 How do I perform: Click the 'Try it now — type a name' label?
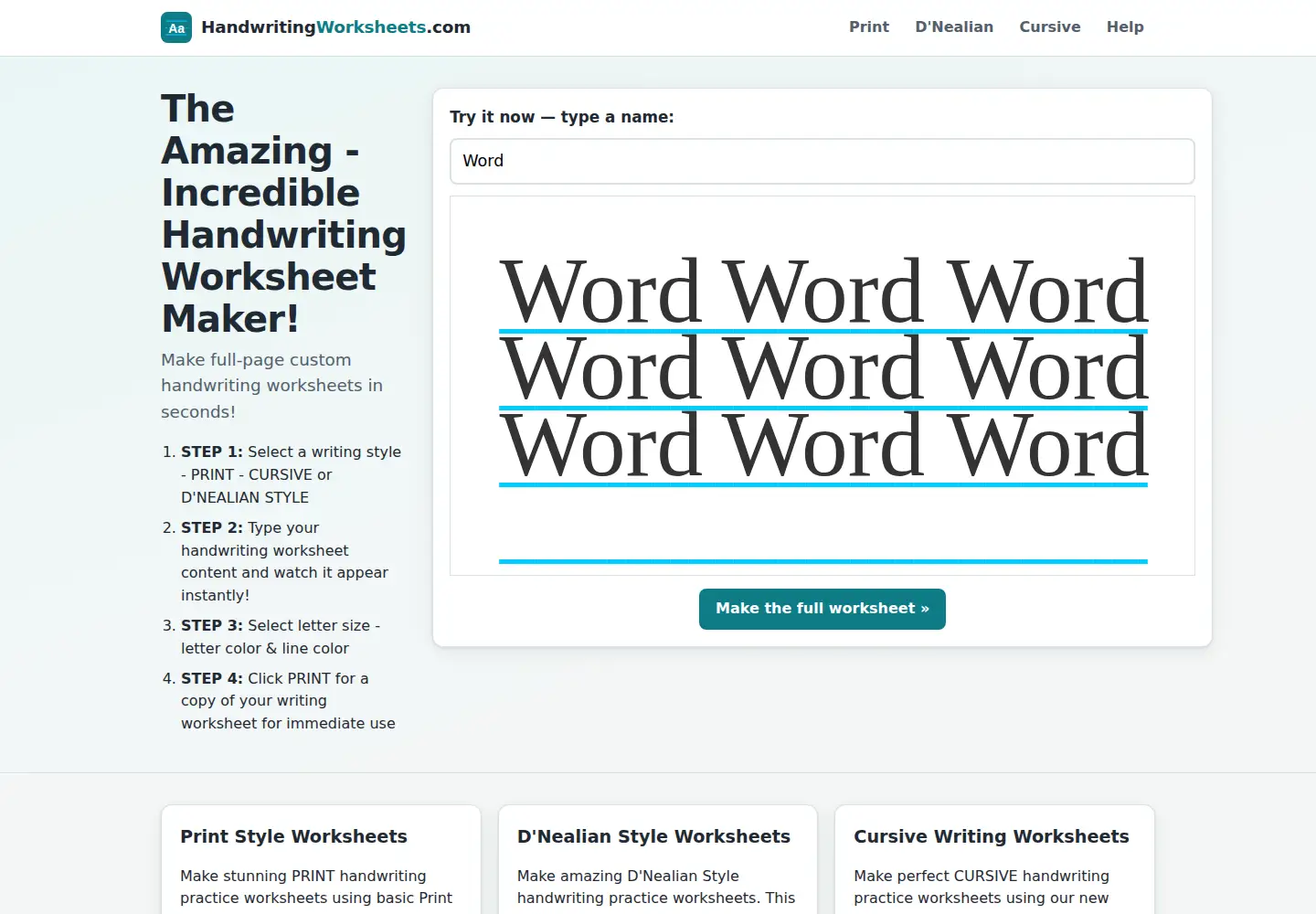coord(562,117)
